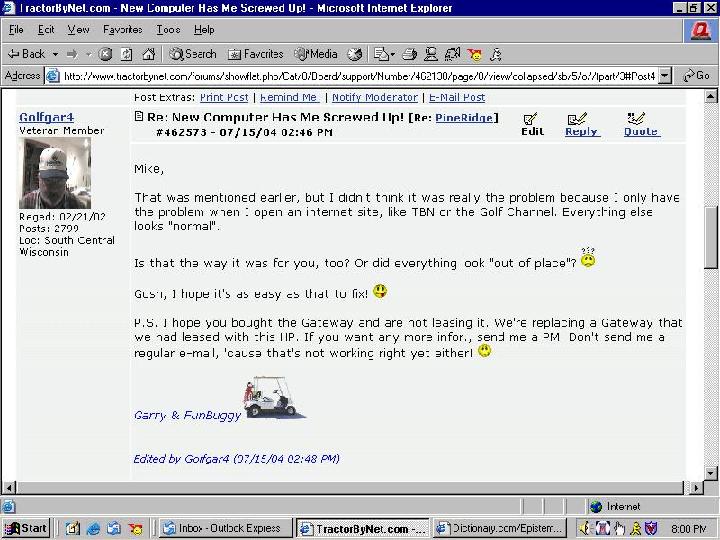Image resolution: width=720 pixels, height=540 pixels.
Task: Click the Golfgar4 avatar photo
Action: coord(55,173)
